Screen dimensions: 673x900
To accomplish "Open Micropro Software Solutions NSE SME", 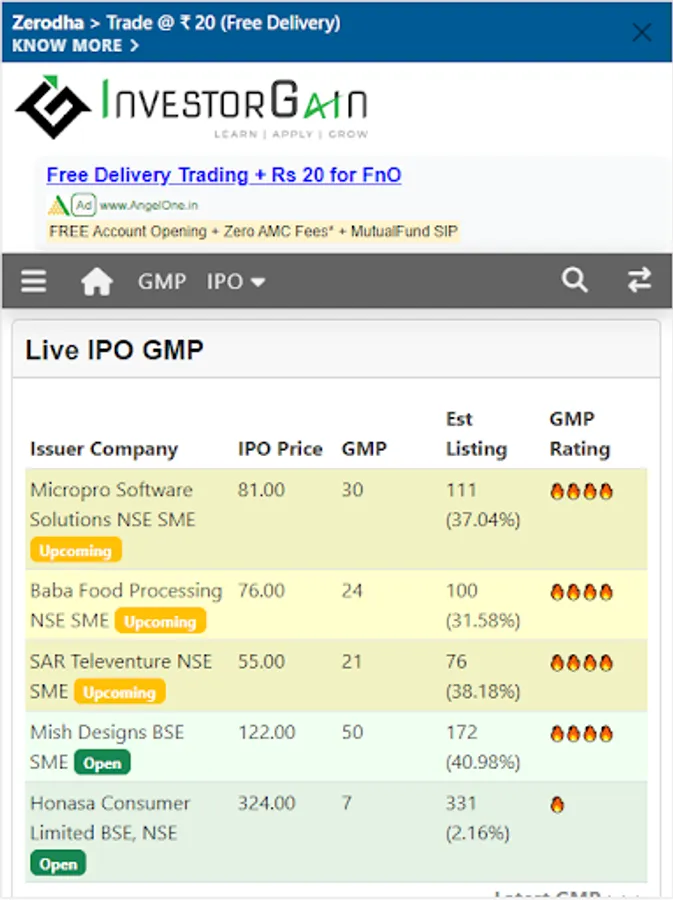I will [x=112, y=505].
